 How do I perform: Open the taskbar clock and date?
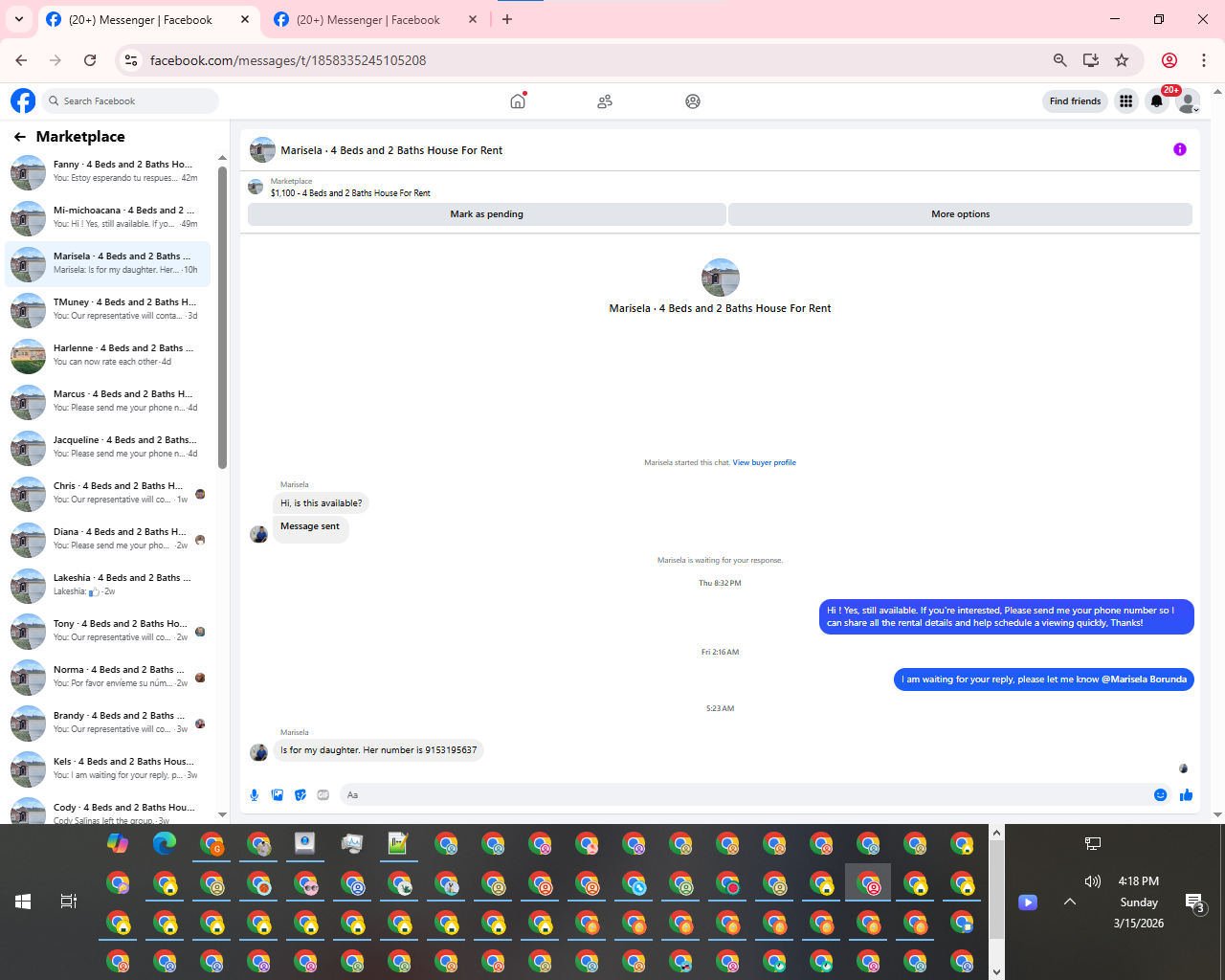click(x=1138, y=902)
